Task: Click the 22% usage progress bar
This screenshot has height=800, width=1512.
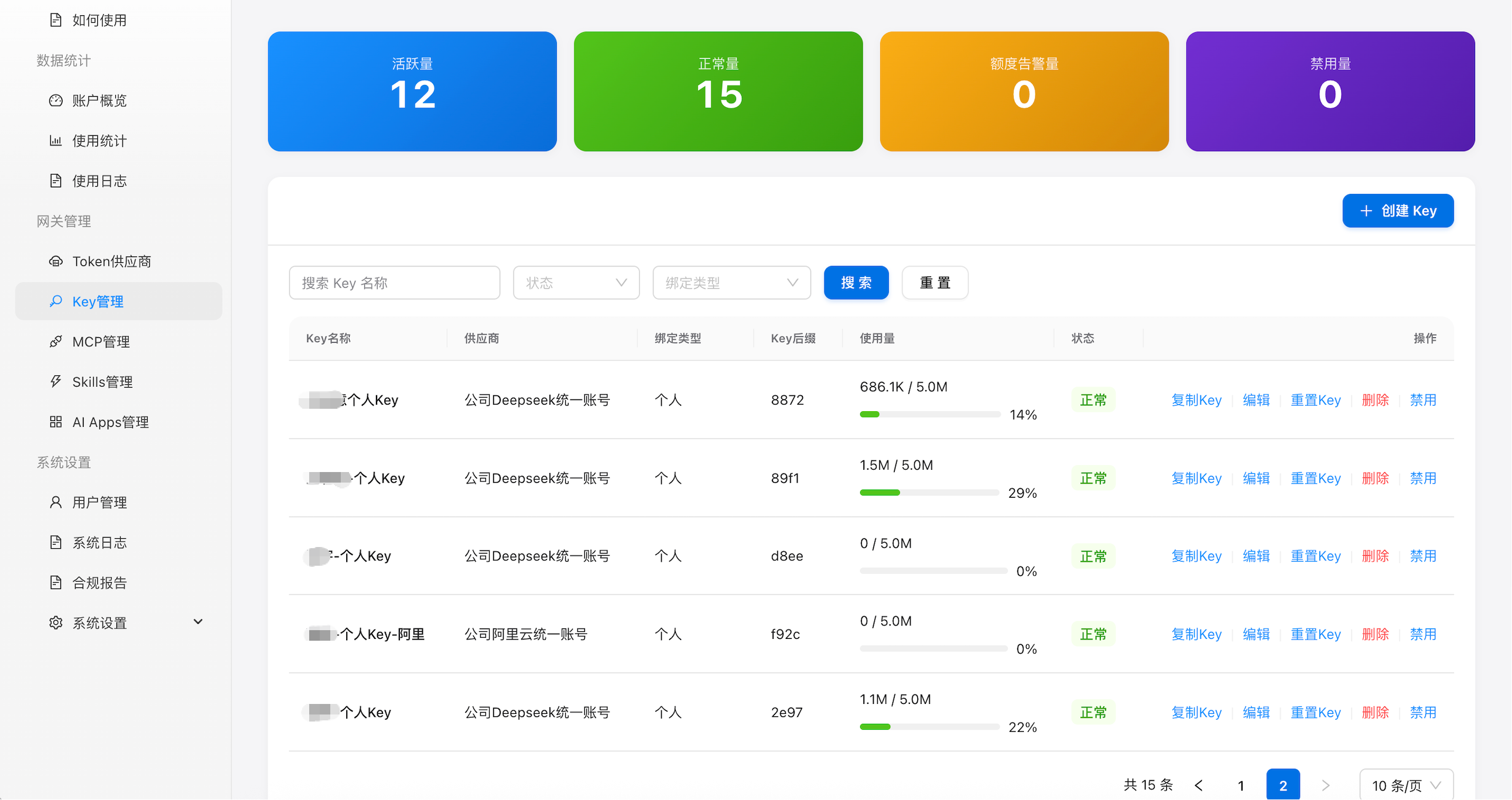Action: pyautogui.click(x=930, y=727)
